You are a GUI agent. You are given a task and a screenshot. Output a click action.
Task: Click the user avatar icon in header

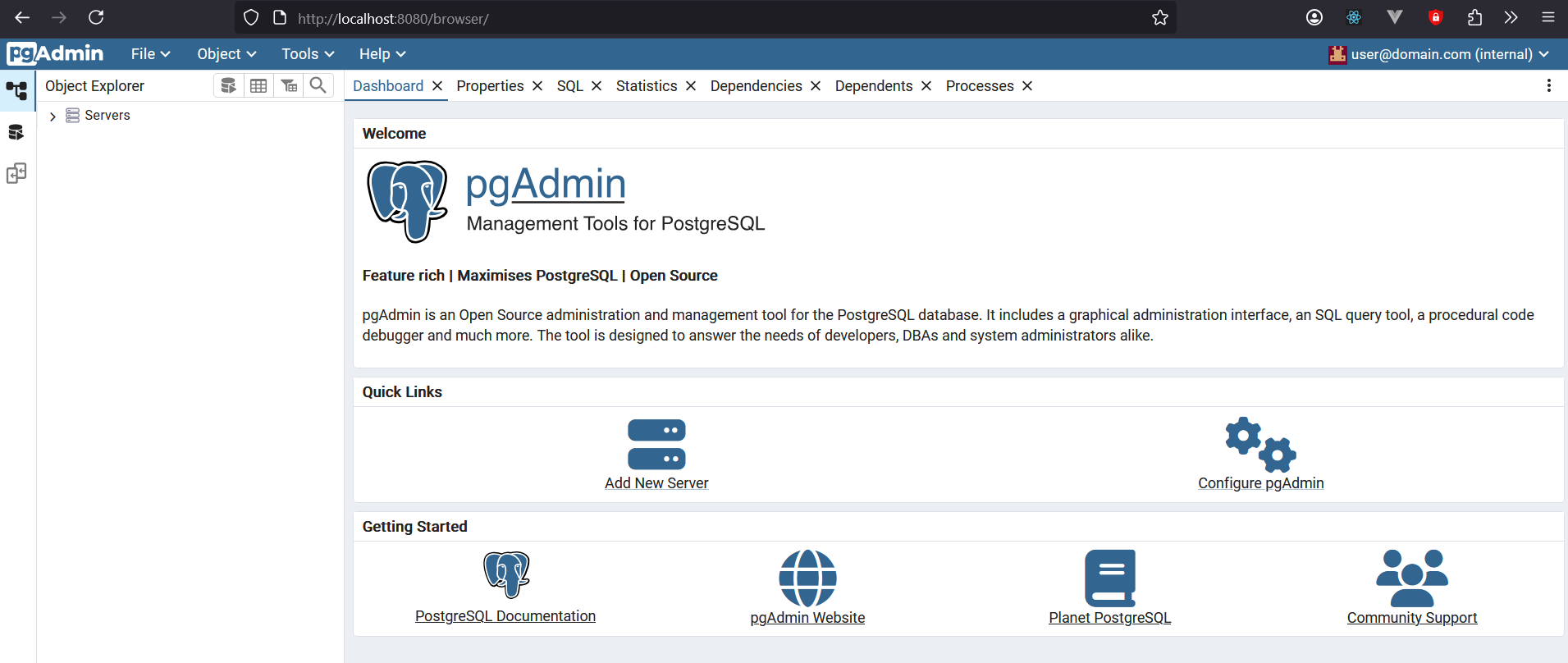click(x=1337, y=54)
